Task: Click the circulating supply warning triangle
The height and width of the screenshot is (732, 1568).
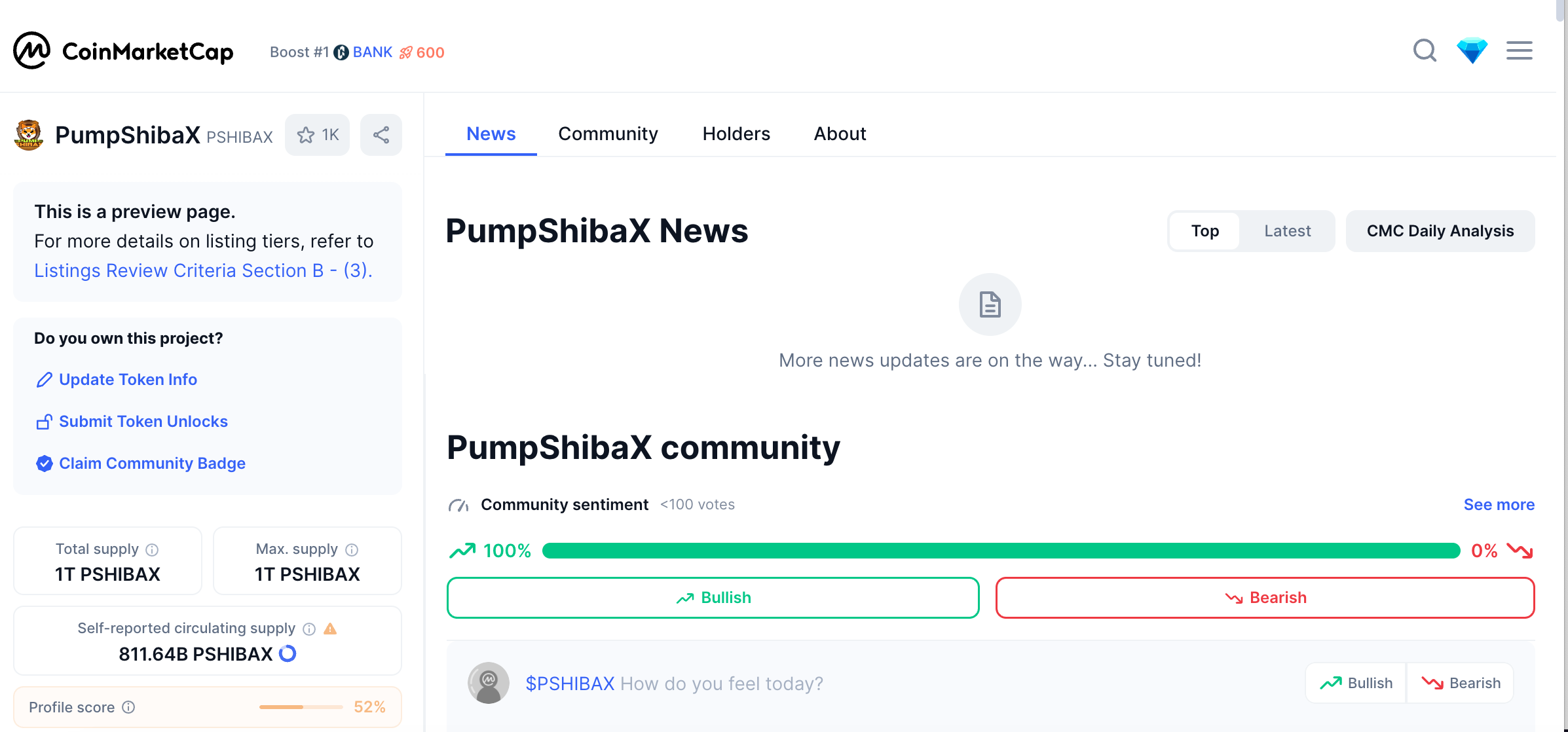Action: point(330,629)
